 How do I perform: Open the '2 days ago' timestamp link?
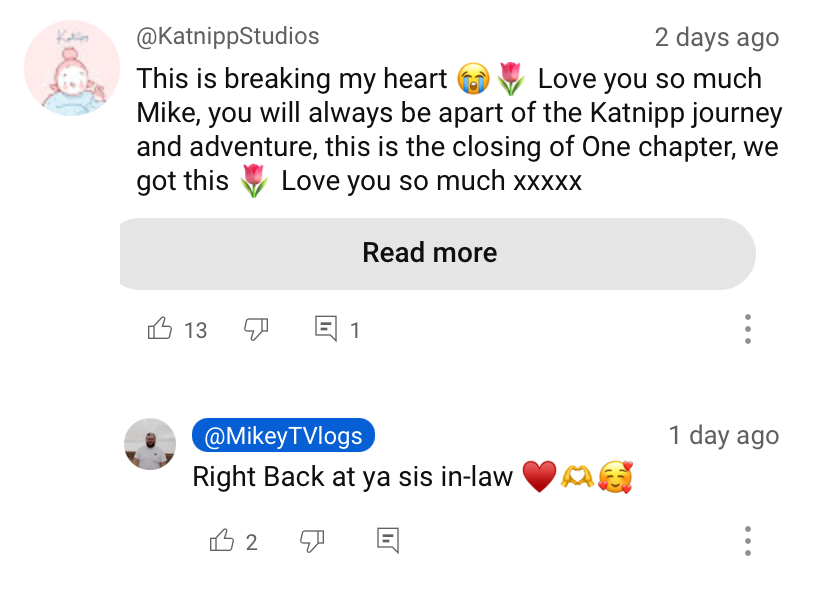[717, 37]
